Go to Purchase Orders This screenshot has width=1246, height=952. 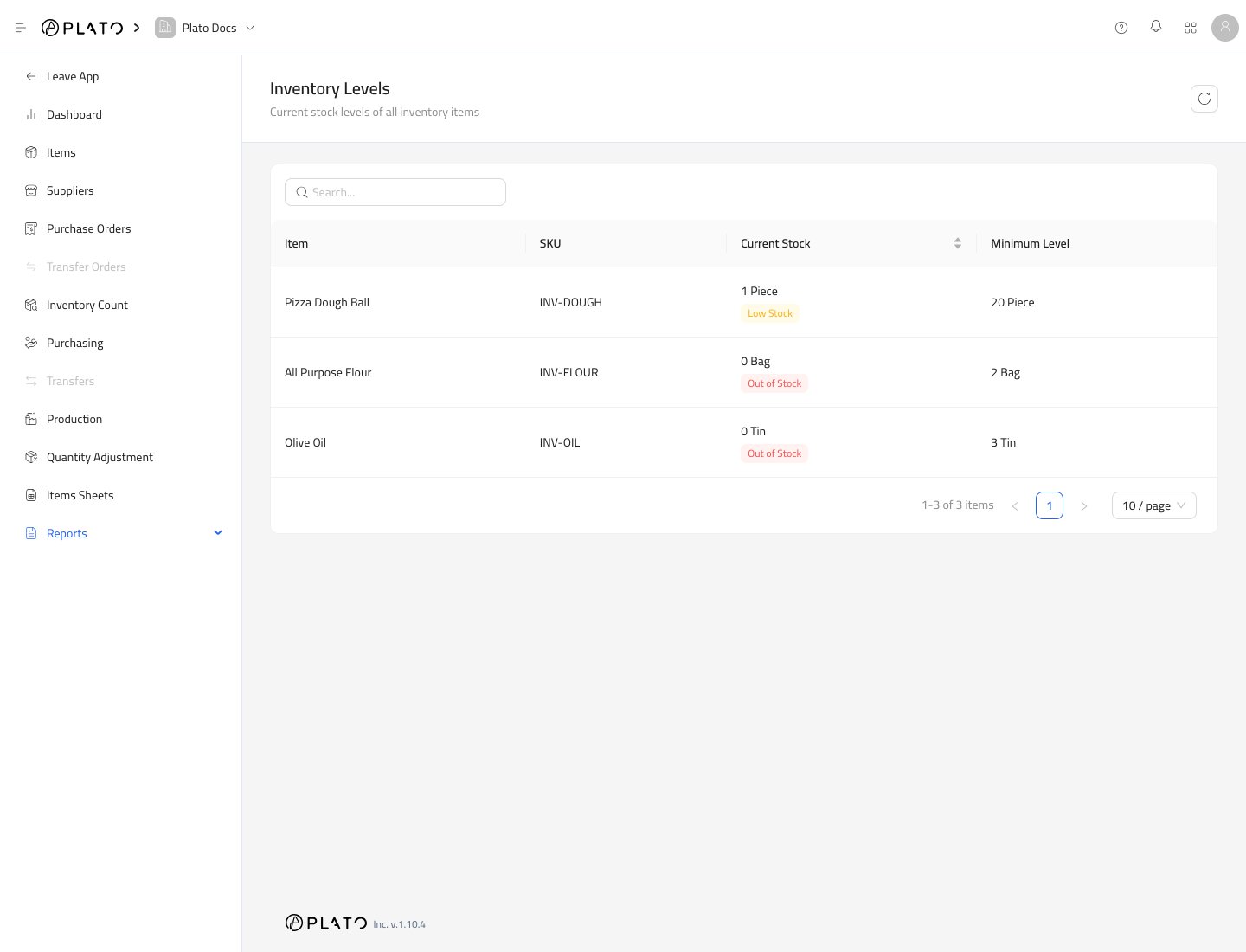89,228
